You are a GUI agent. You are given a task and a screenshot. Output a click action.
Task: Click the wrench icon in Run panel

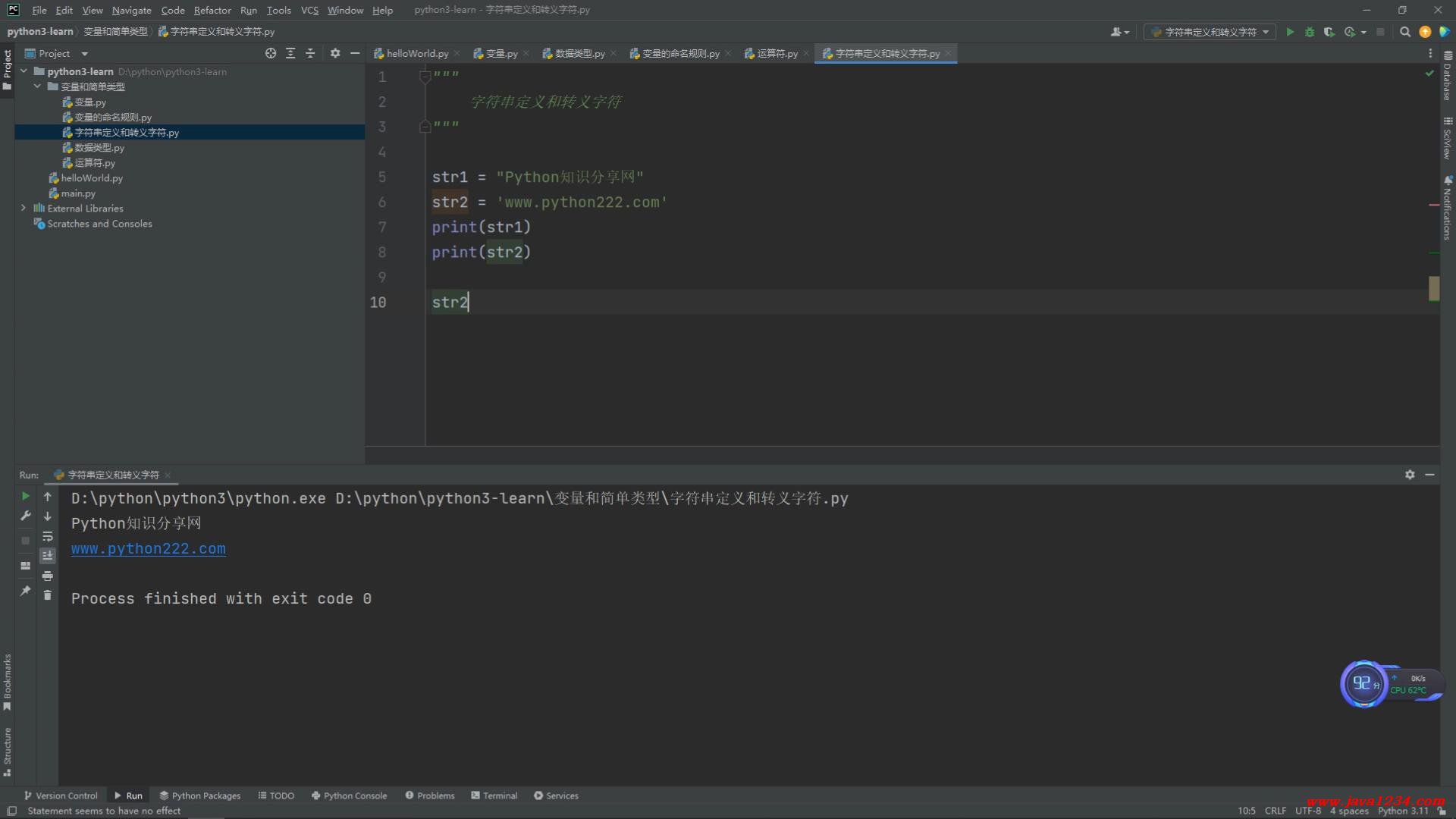pos(25,516)
